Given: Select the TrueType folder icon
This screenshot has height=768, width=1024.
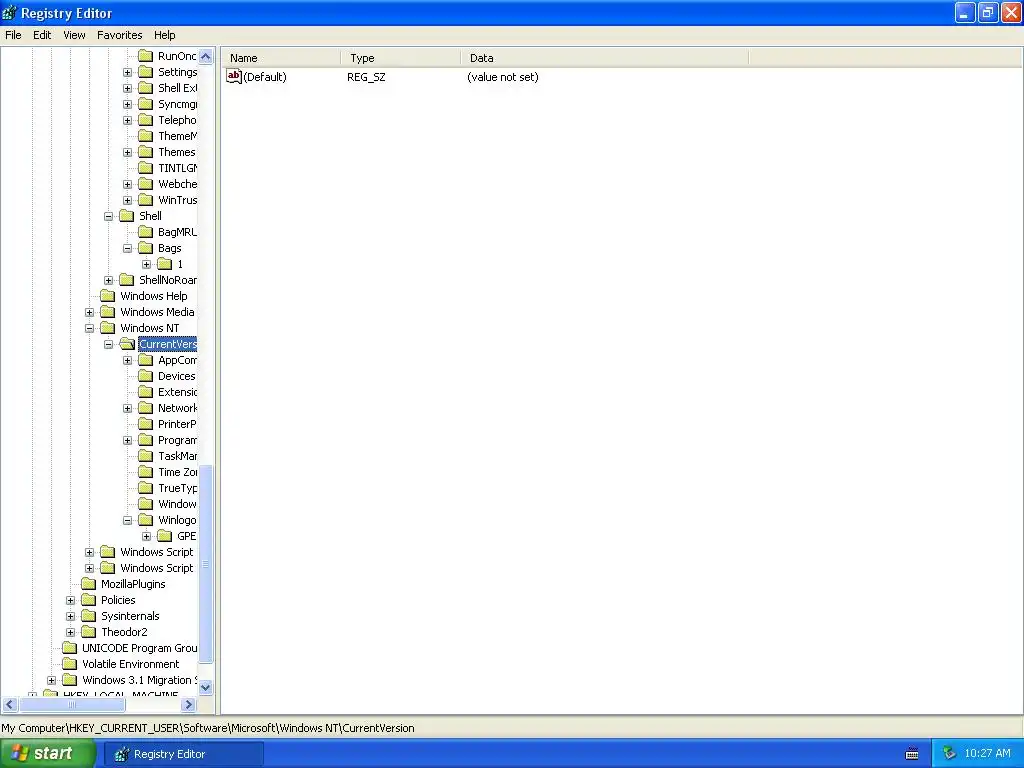Looking at the screenshot, I should point(146,488).
